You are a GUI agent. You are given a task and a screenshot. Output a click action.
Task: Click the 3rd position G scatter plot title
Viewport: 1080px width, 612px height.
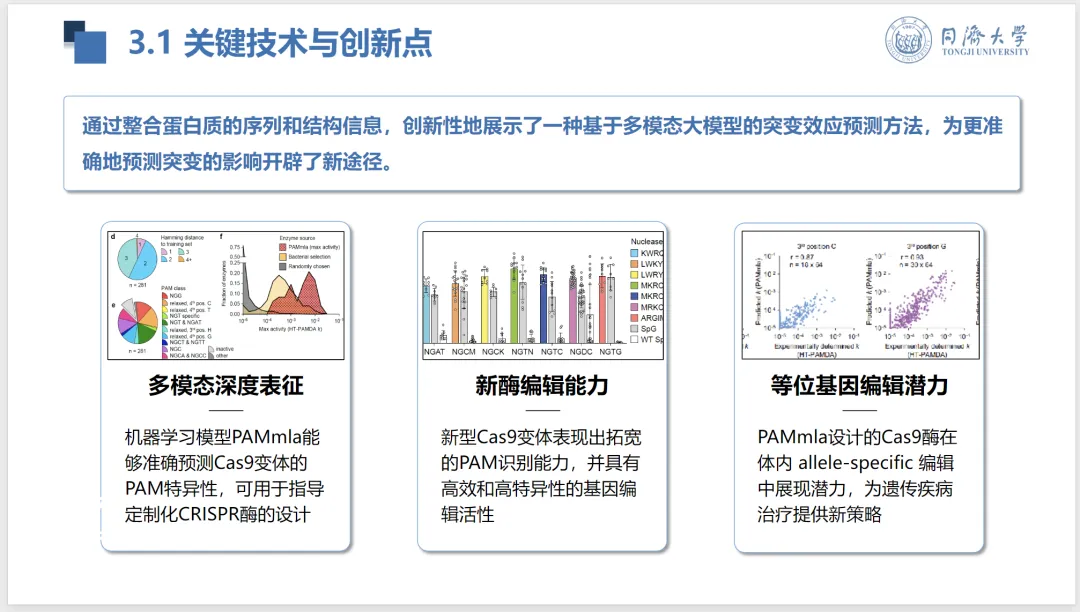[x=926, y=246]
